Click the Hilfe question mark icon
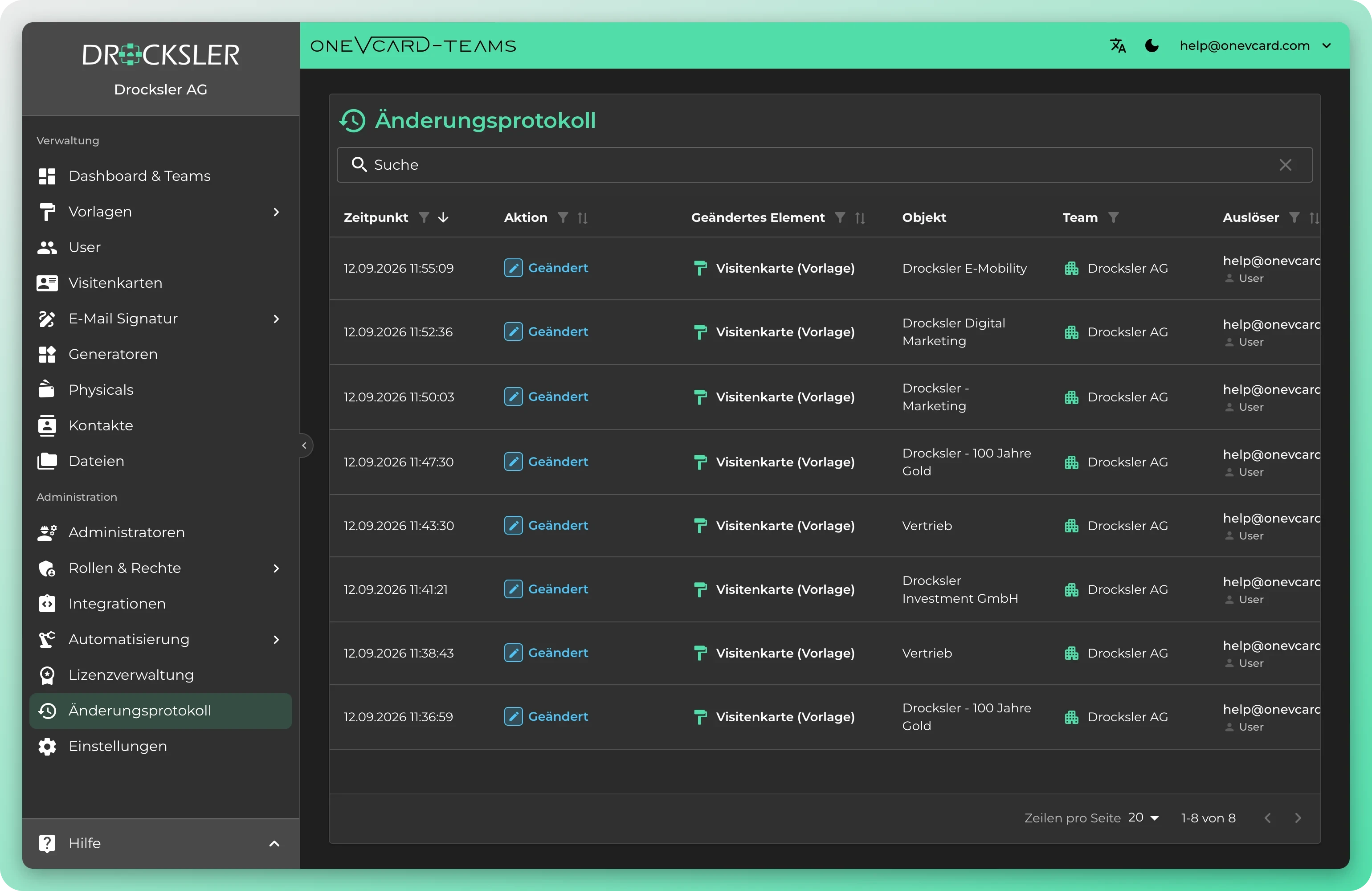 (x=47, y=844)
